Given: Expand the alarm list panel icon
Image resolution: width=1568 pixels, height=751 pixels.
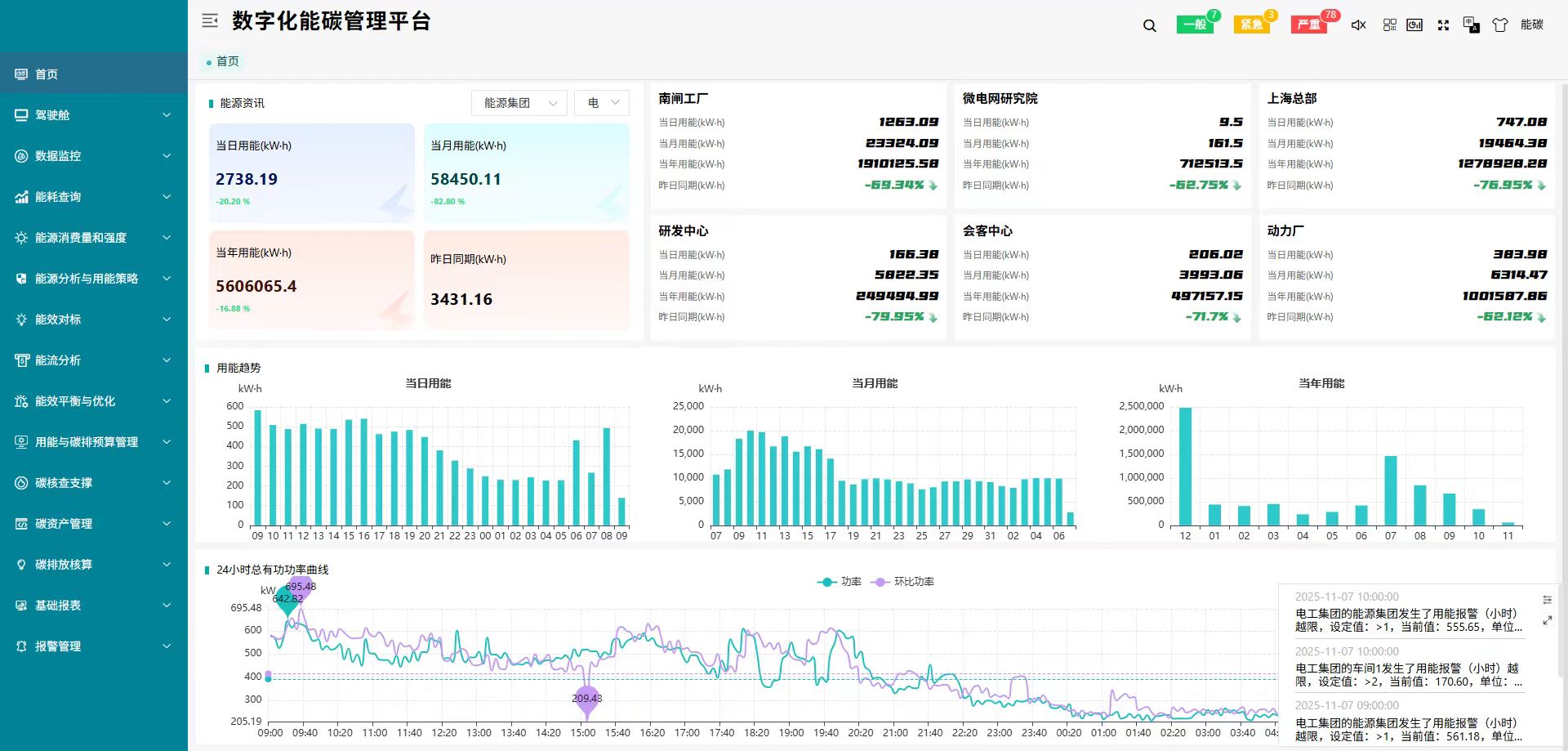Looking at the screenshot, I should click(x=1547, y=621).
